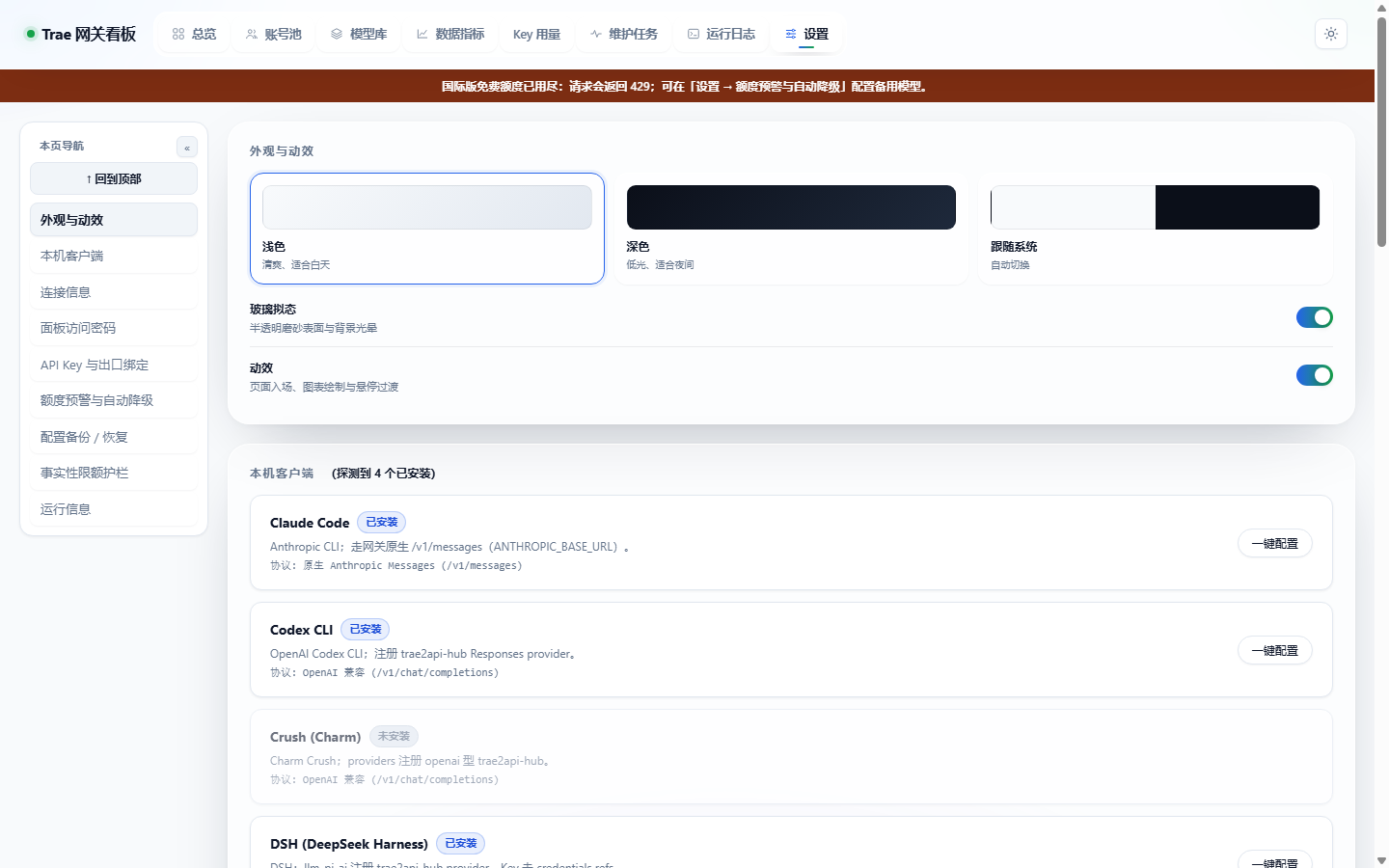Switch to the 账号池 tab
This screenshot has height=868, width=1389.
tap(273, 34)
